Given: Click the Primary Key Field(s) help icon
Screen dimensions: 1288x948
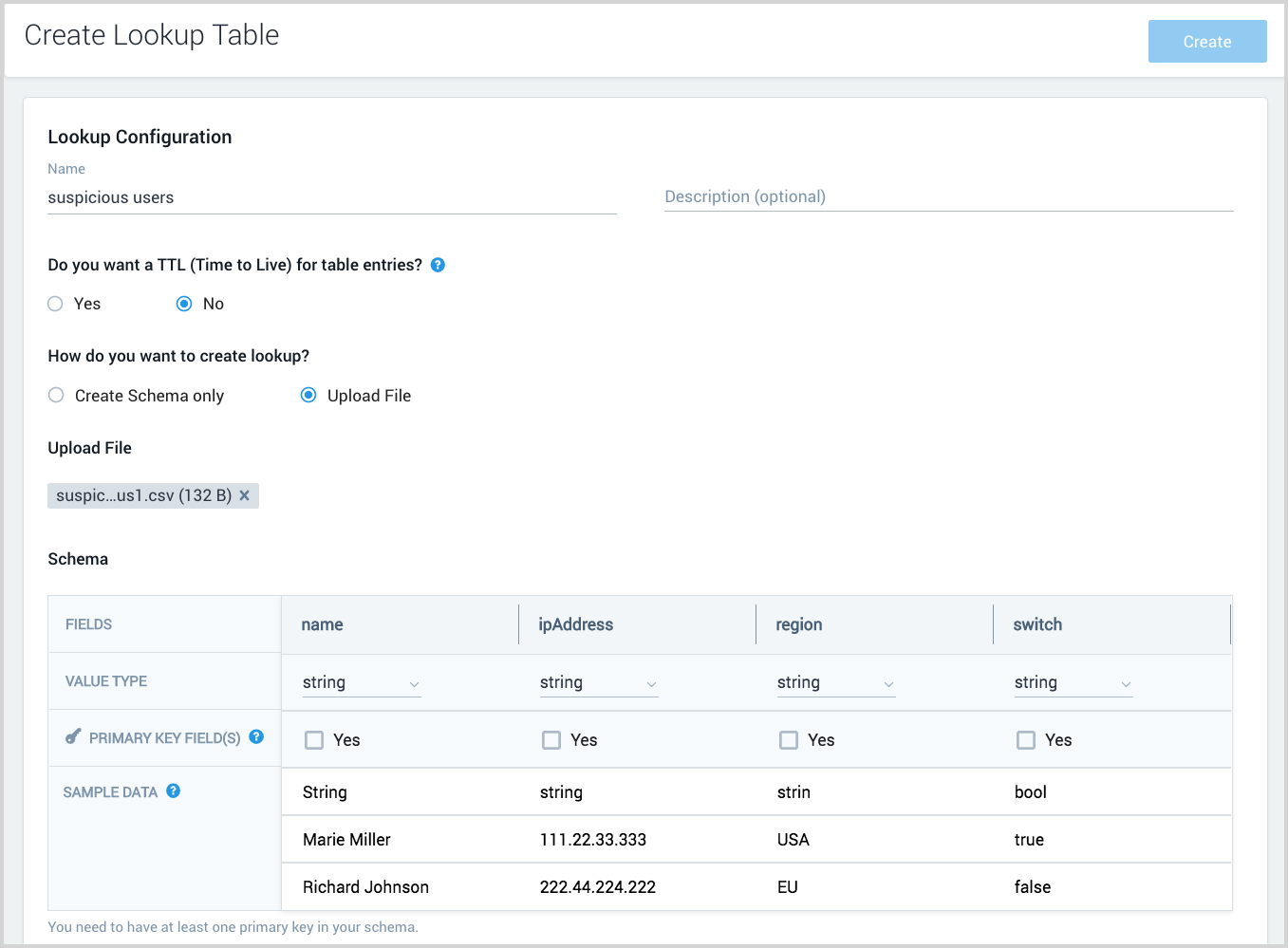Looking at the screenshot, I should coord(256,737).
